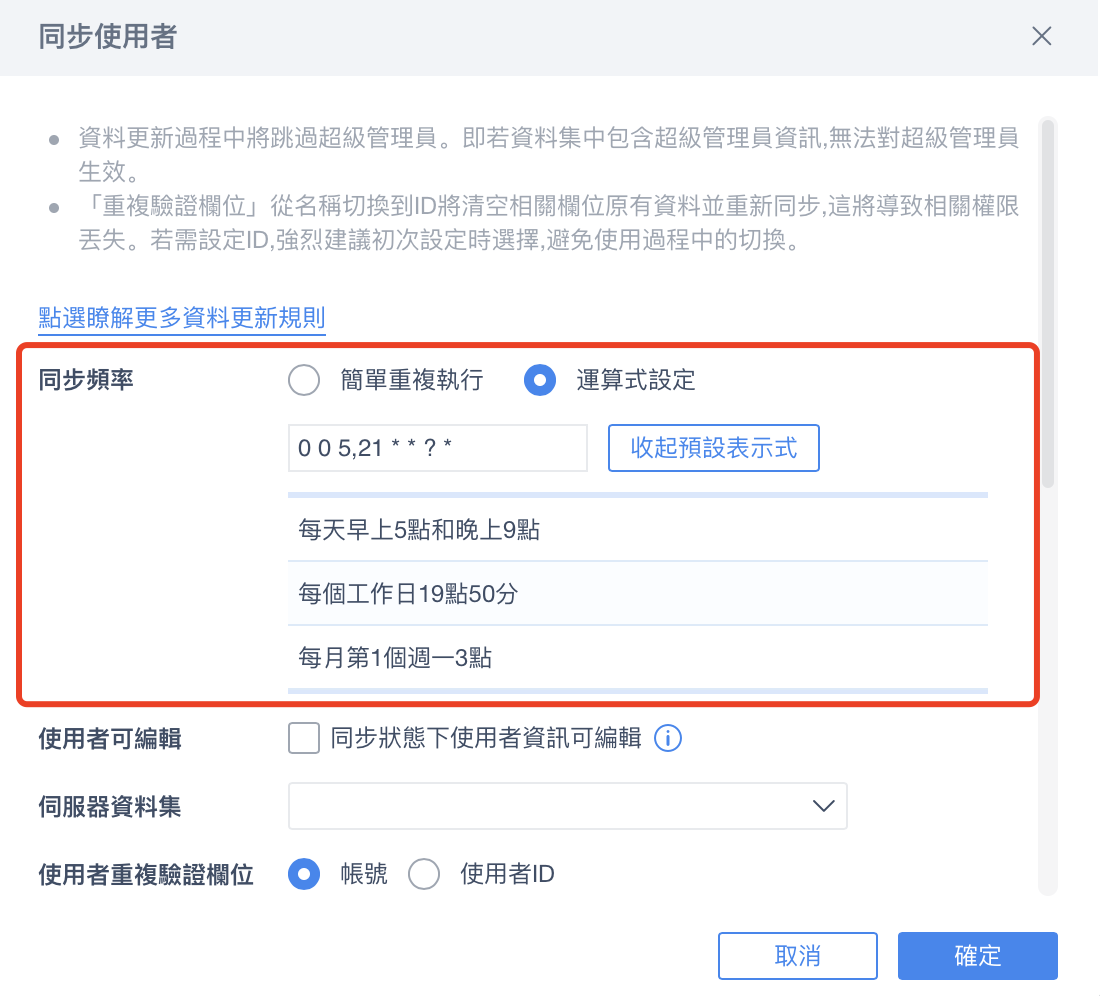Open 點選瞭解更多資料更新規則 link
The height and width of the screenshot is (996, 1100).
coord(182,318)
